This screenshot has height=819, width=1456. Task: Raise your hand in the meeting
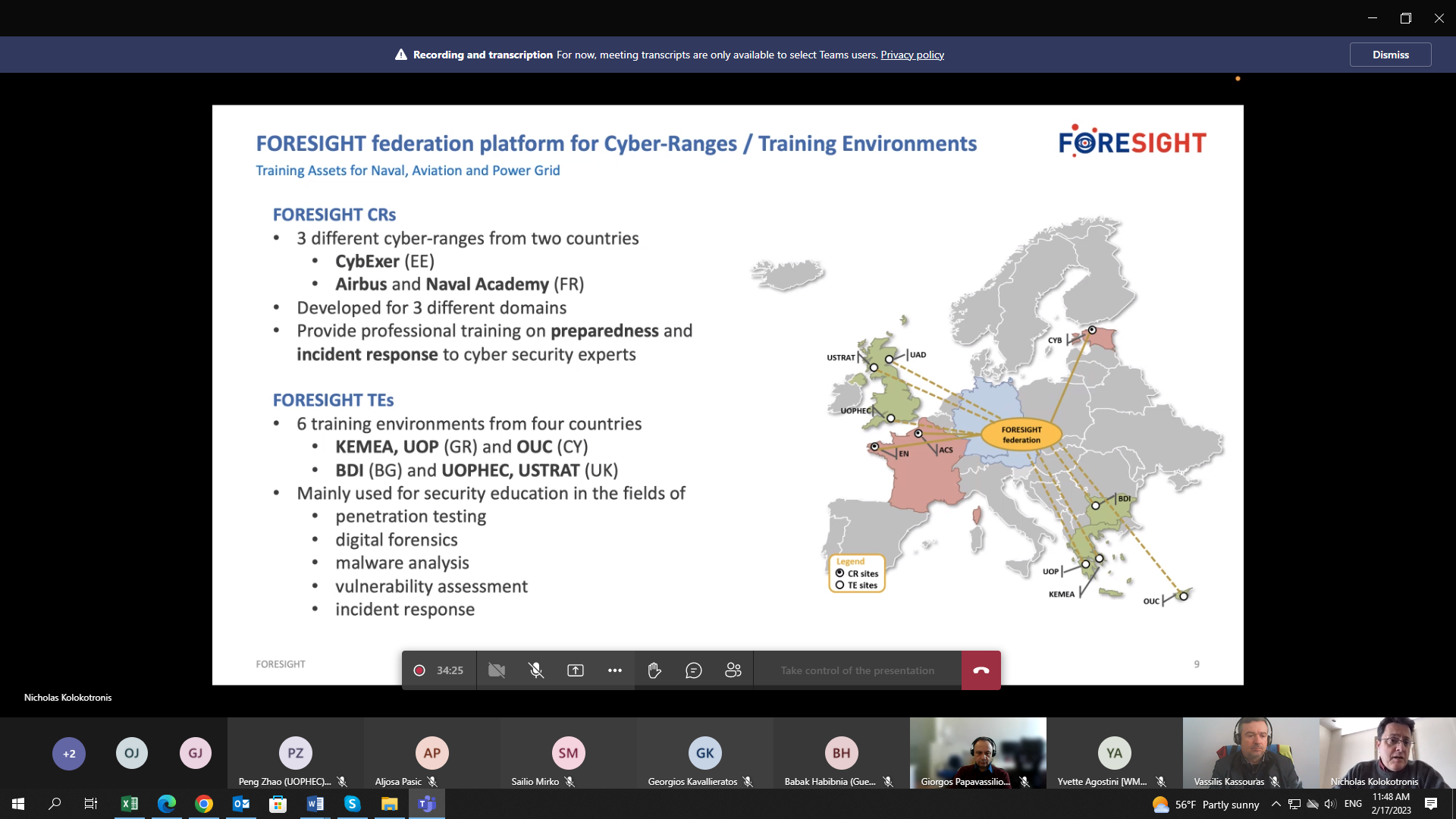coord(654,670)
